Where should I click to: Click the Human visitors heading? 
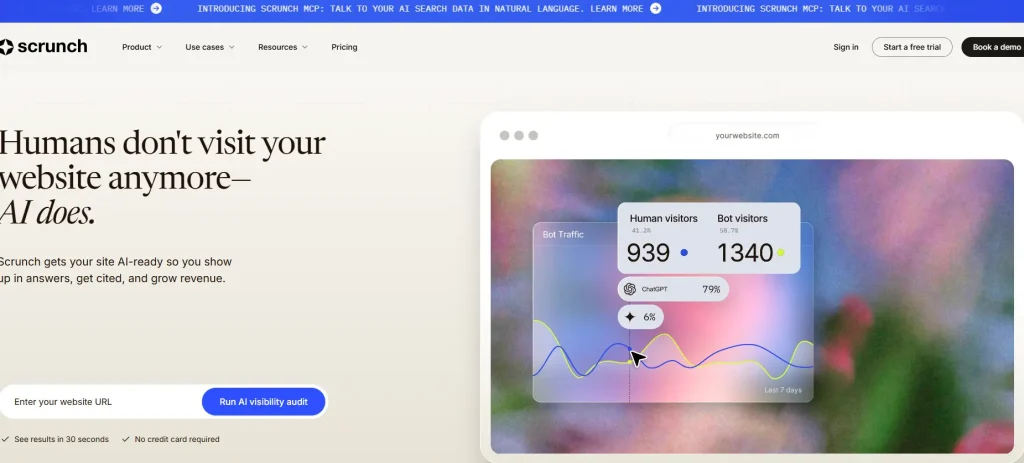tap(664, 218)
